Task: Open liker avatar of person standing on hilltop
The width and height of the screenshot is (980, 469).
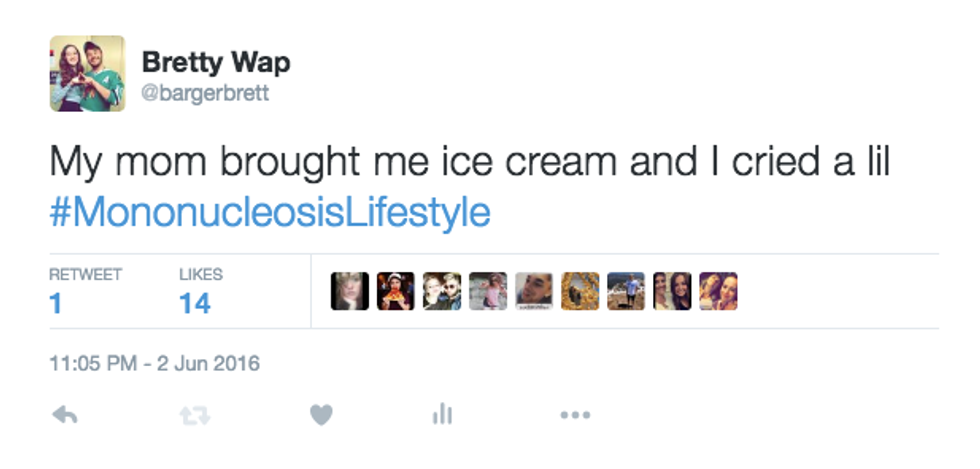Action: coord(626,291)
